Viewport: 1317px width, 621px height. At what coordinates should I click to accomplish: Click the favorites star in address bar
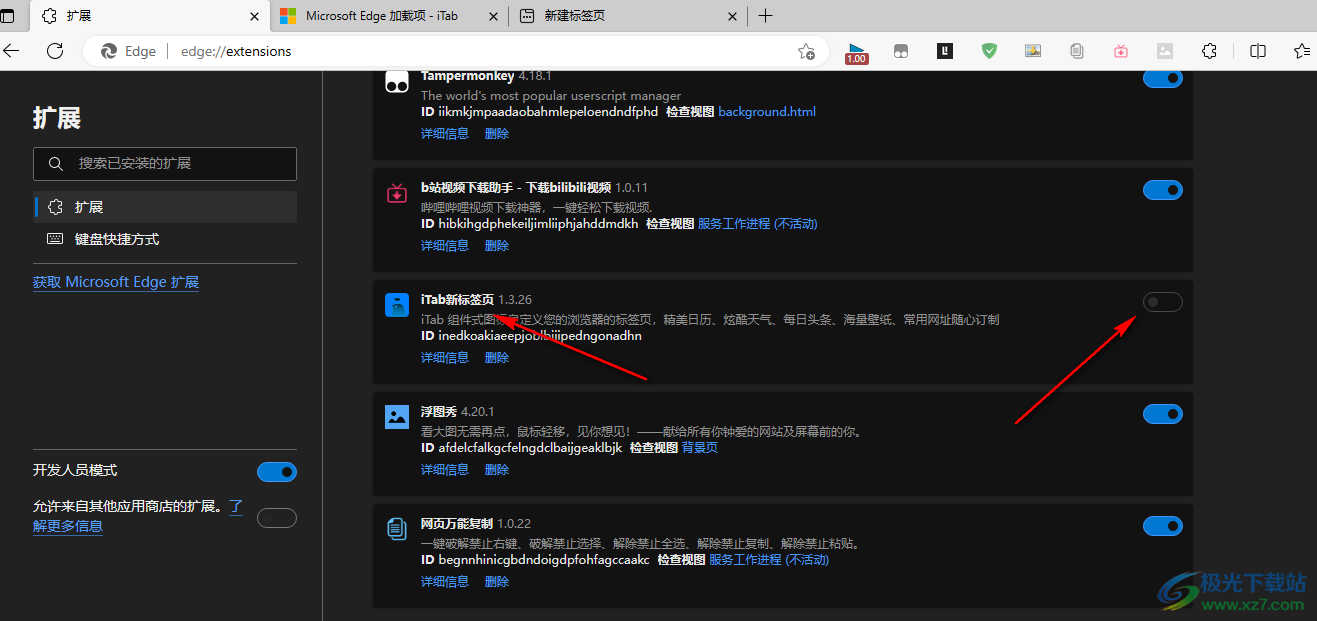point(806,51)
